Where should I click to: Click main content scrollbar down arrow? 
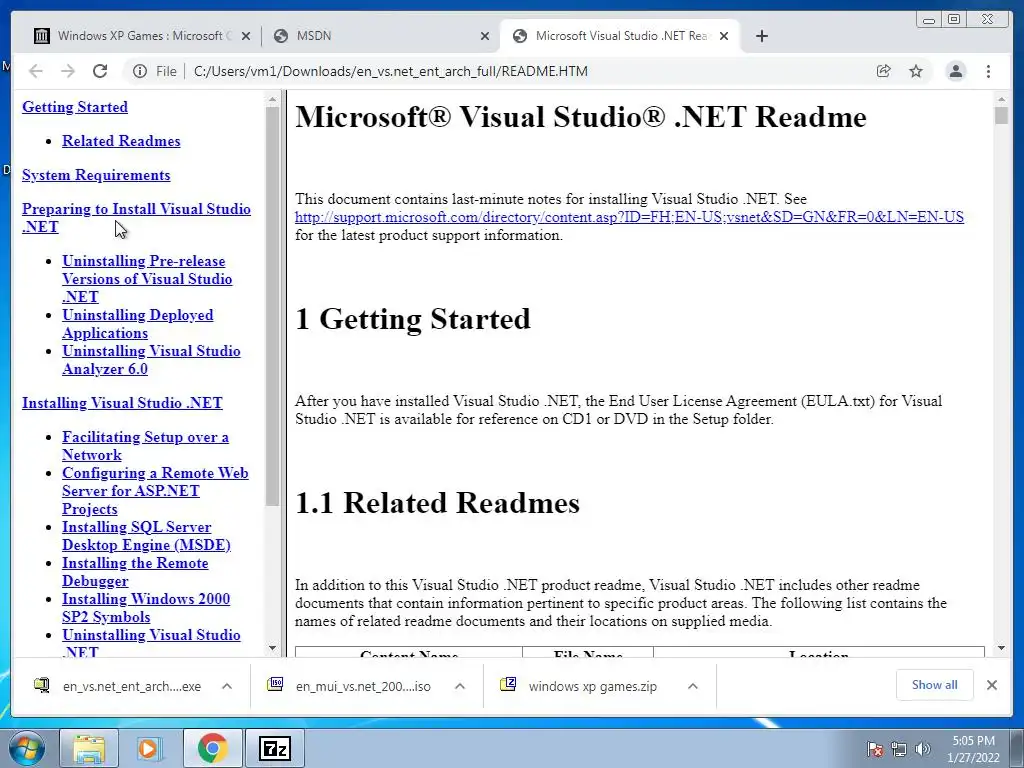1001,648
